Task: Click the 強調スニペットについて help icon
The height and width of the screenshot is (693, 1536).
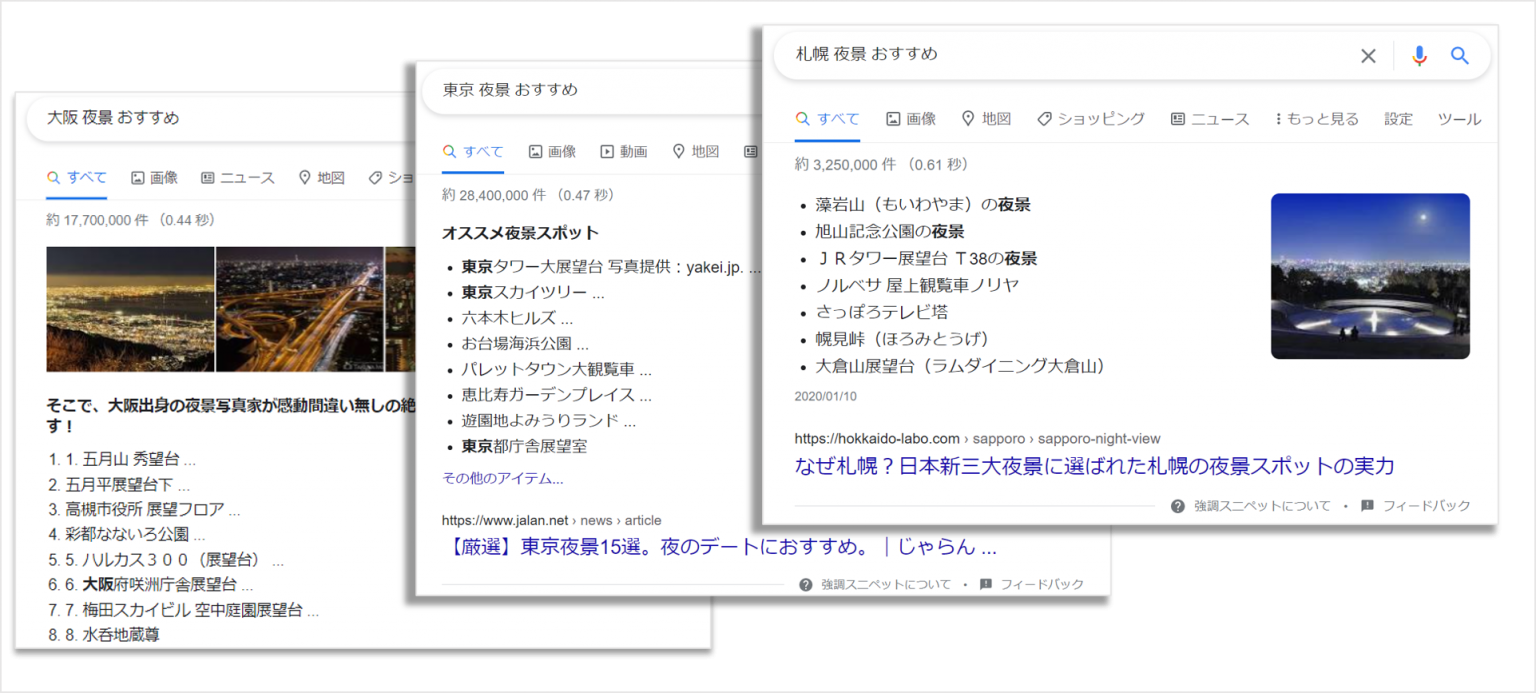Action: coord(1177,506)
